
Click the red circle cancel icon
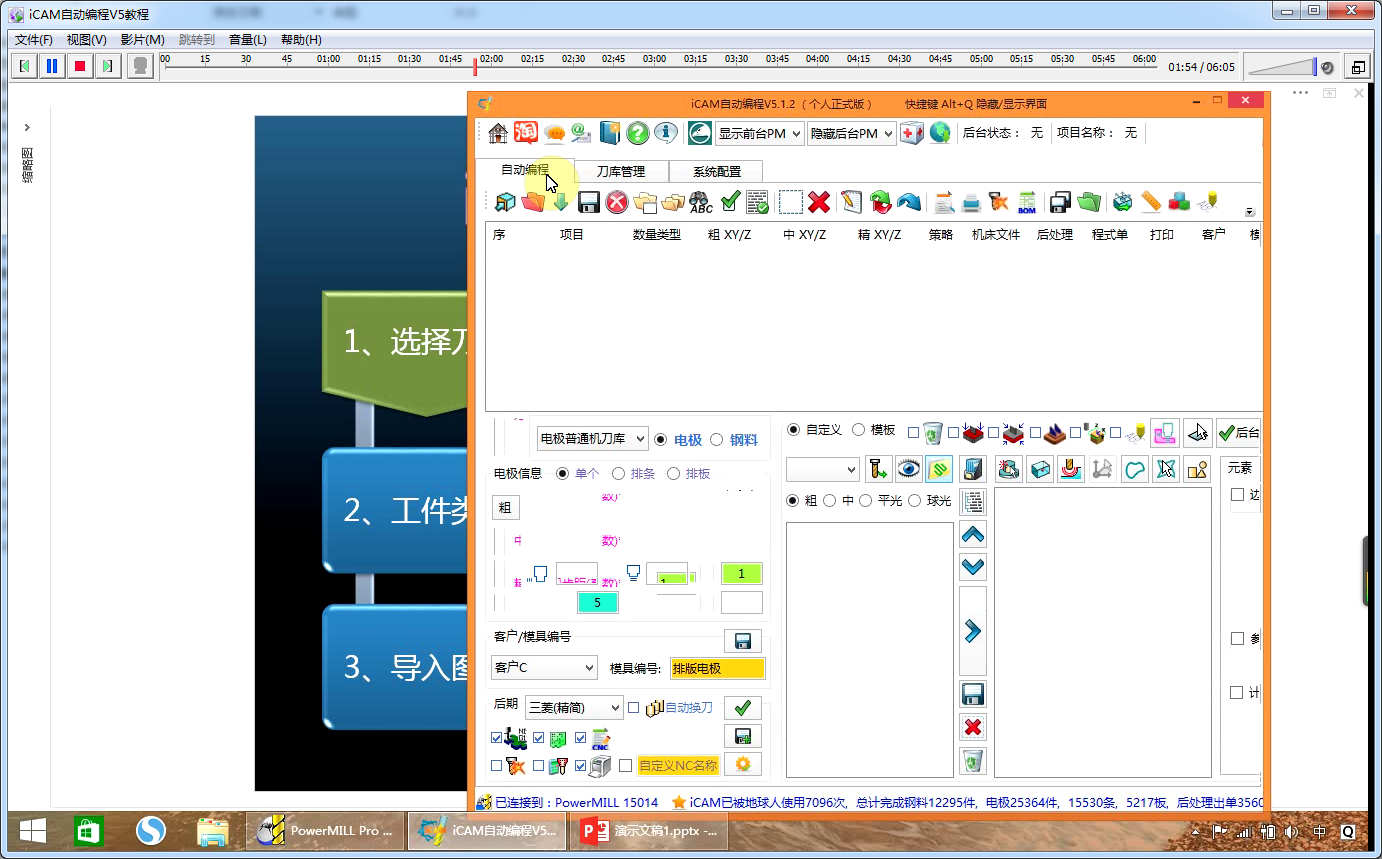(x=617, y=202)
